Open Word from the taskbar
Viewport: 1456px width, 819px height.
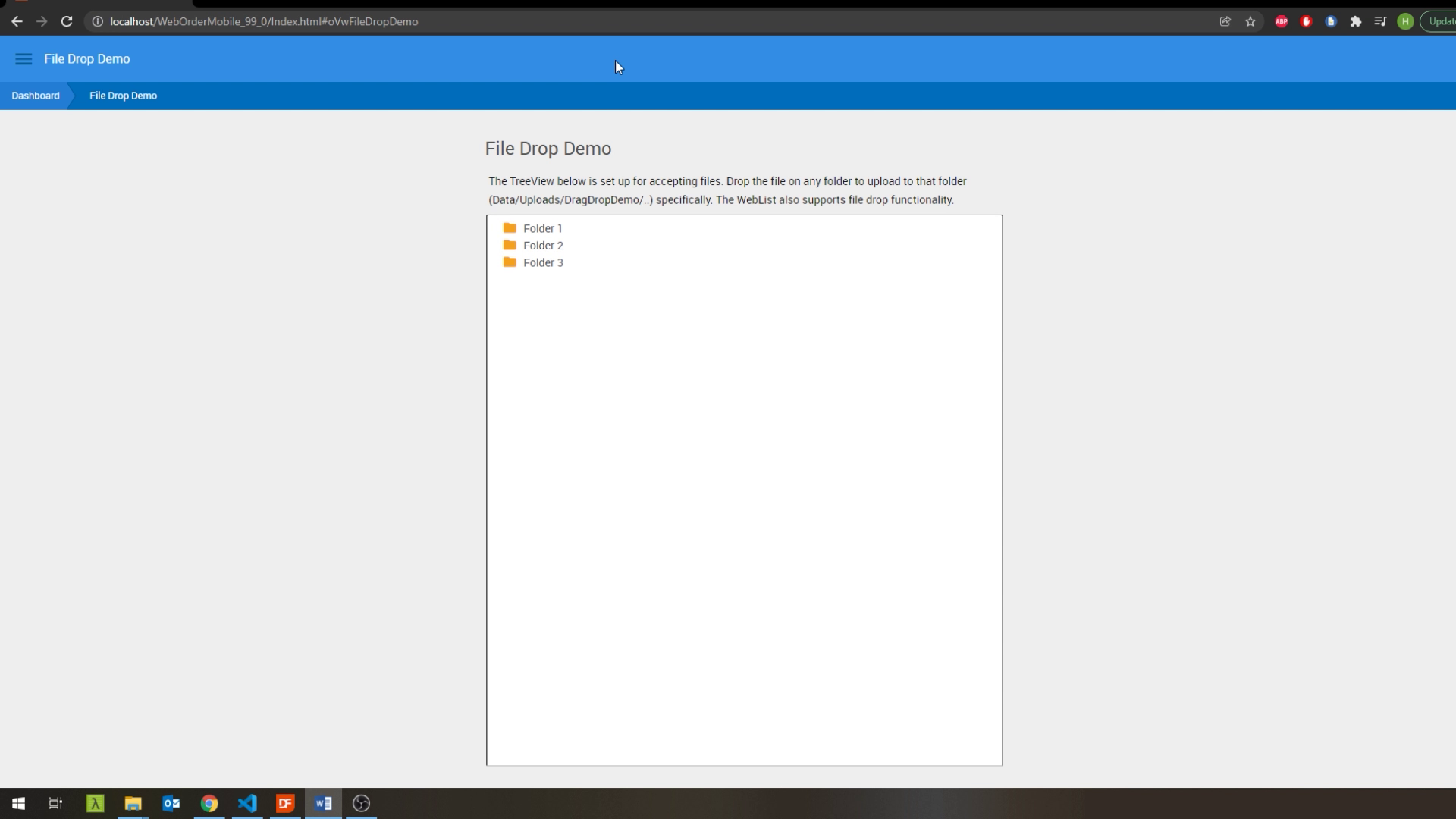pos(323,803)
